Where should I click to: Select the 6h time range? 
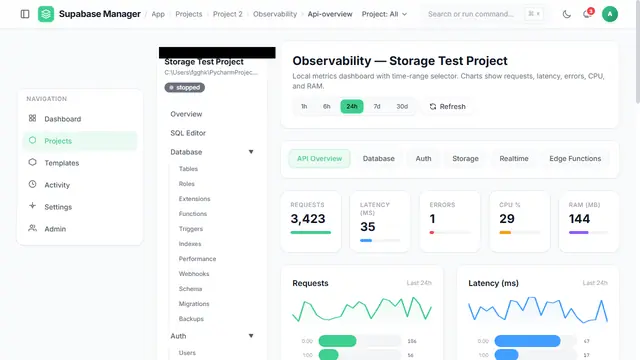tap(327, 107)
